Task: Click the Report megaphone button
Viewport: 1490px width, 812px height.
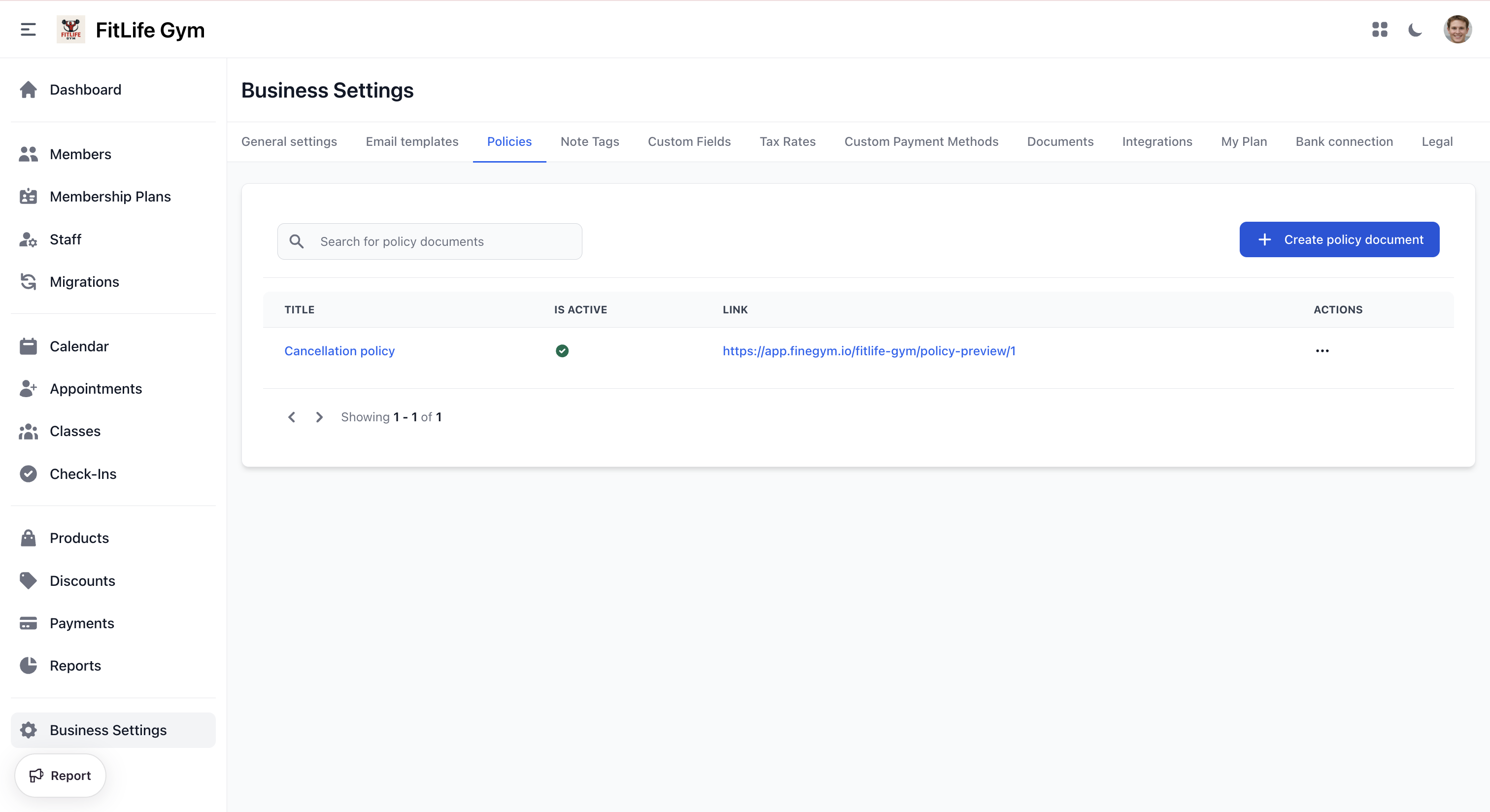Action: tap(60, 776)
